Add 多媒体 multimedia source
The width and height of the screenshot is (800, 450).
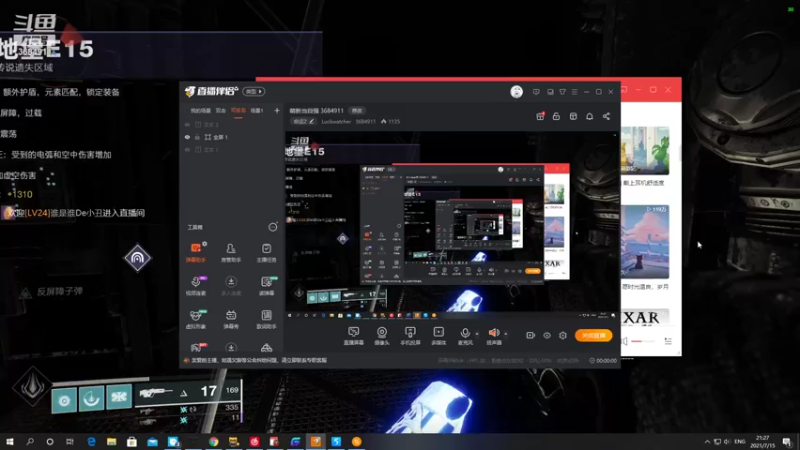[438, 336]
